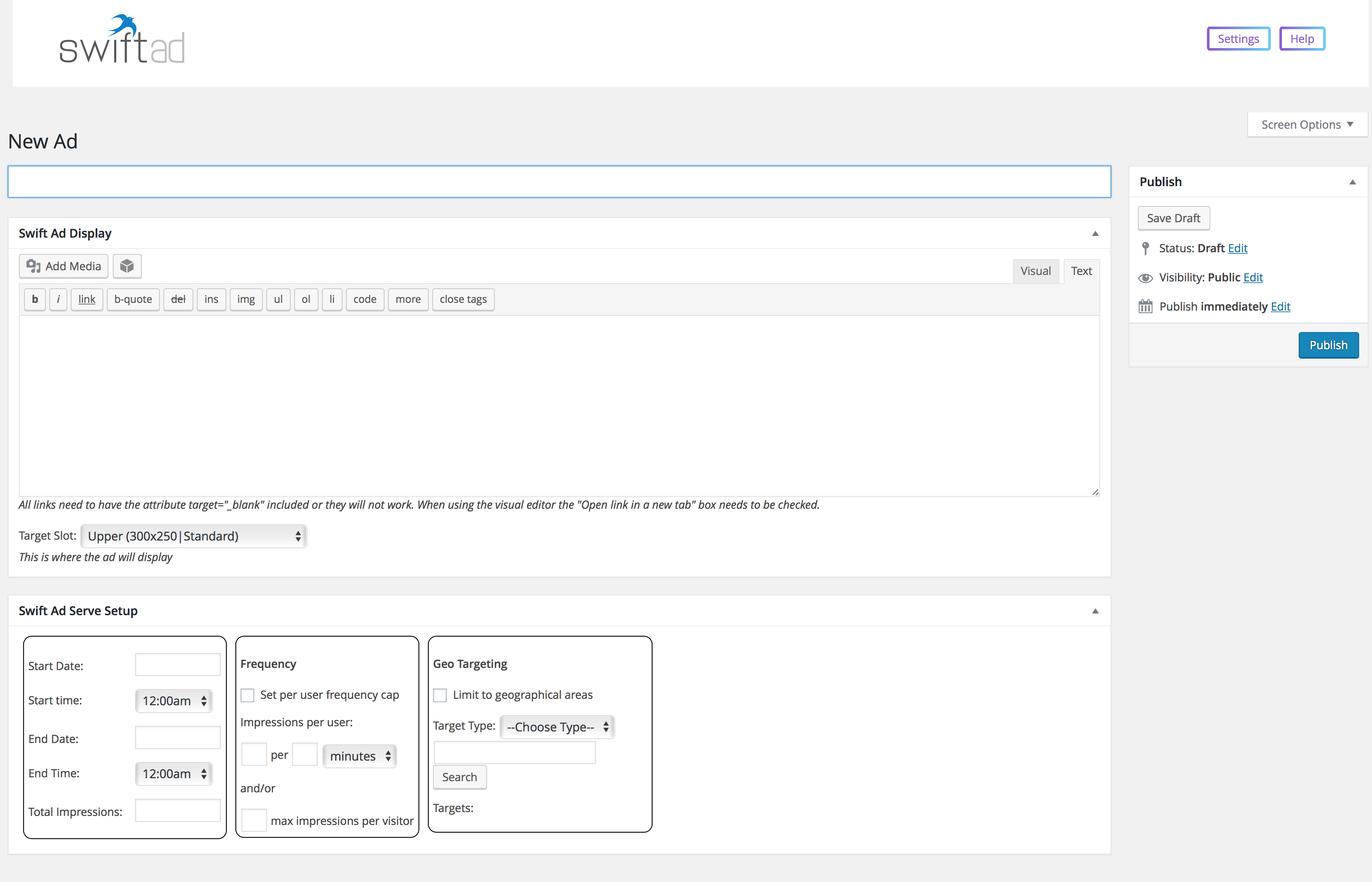Insert a link using the link quicktag
The width and height of the screenshot is (1372, 882).
pyautogui.click(x=87, y=299)
